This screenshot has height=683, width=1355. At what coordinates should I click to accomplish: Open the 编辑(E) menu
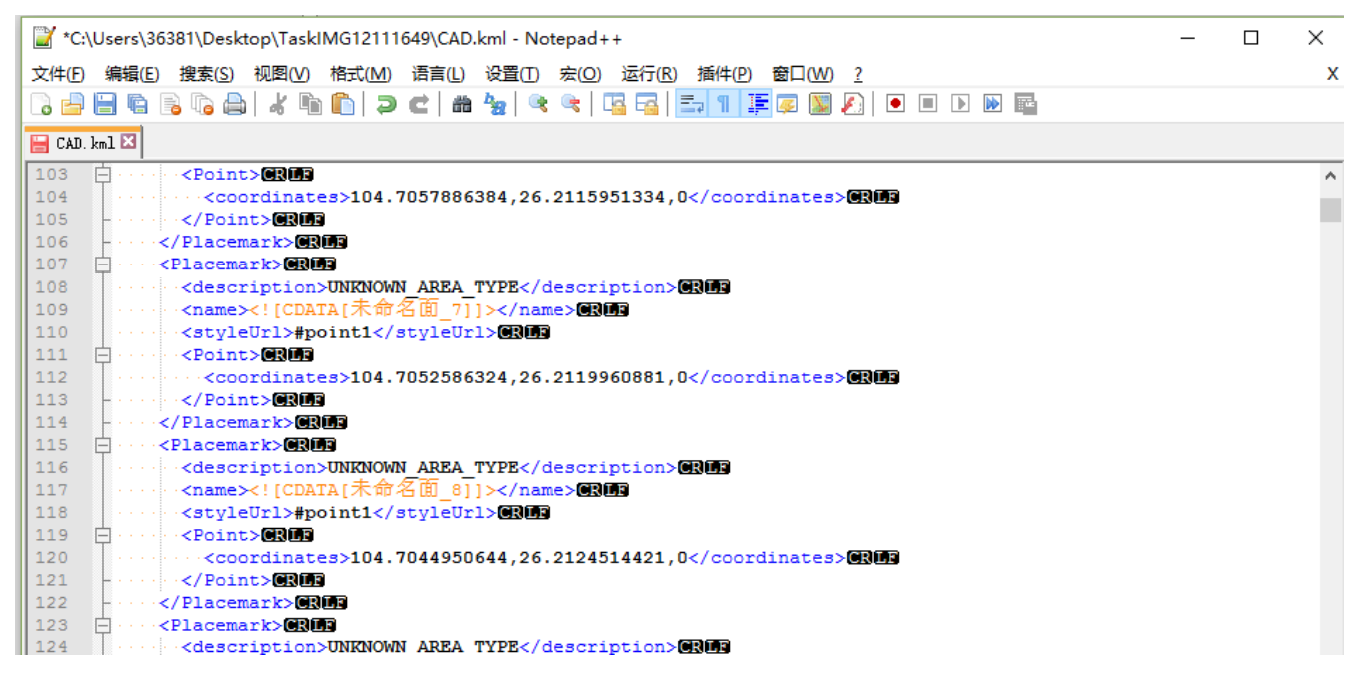pyautogui.click(x=132, y=74)
